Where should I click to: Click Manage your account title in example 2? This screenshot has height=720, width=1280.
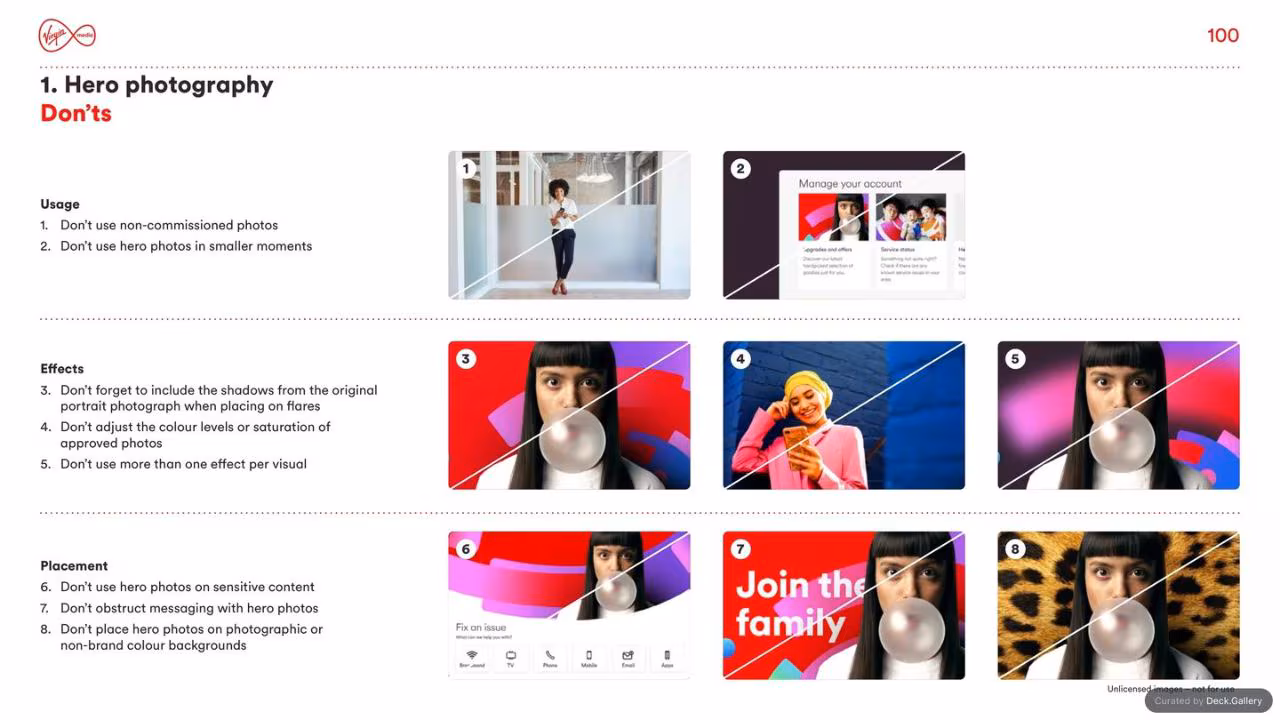[x=850, y=184]
